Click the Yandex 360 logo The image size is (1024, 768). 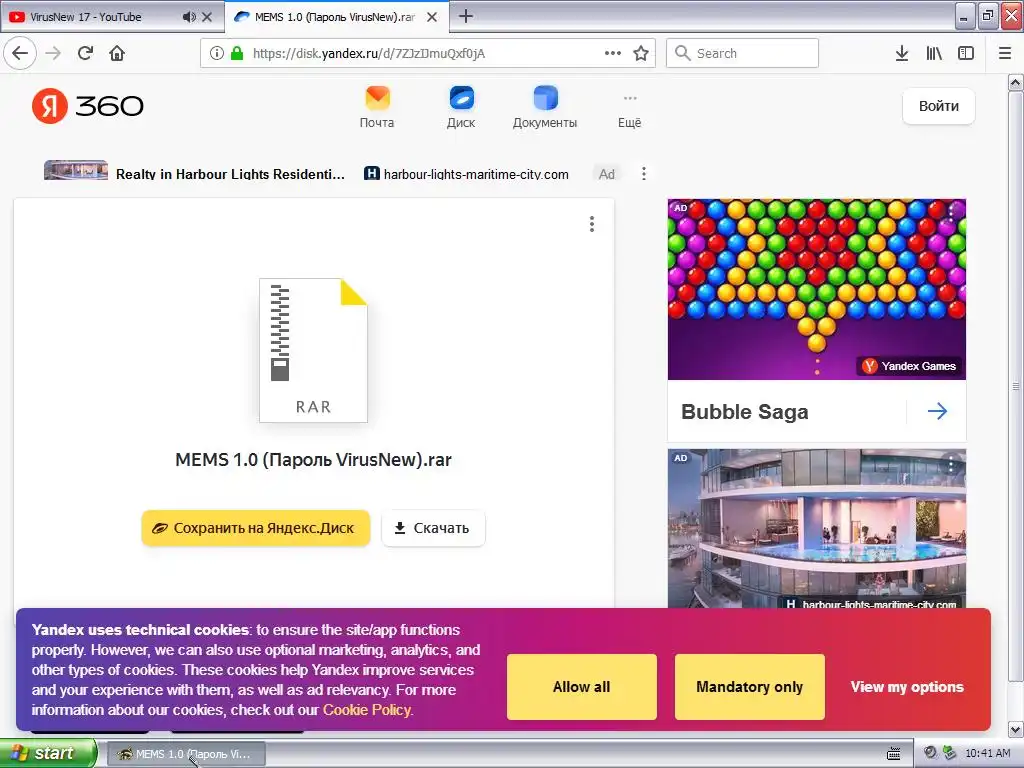tap(88, 106)
